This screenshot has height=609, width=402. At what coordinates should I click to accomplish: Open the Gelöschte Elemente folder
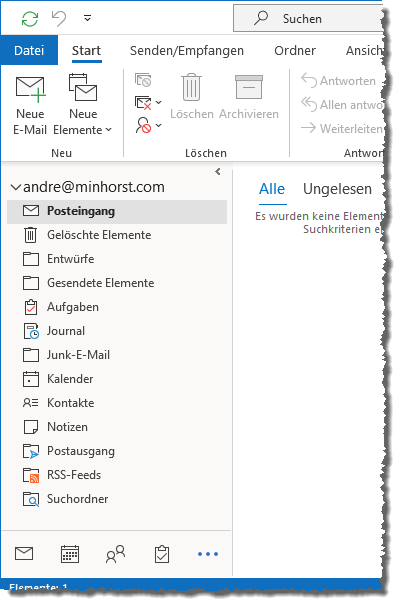tap(117, 235)
